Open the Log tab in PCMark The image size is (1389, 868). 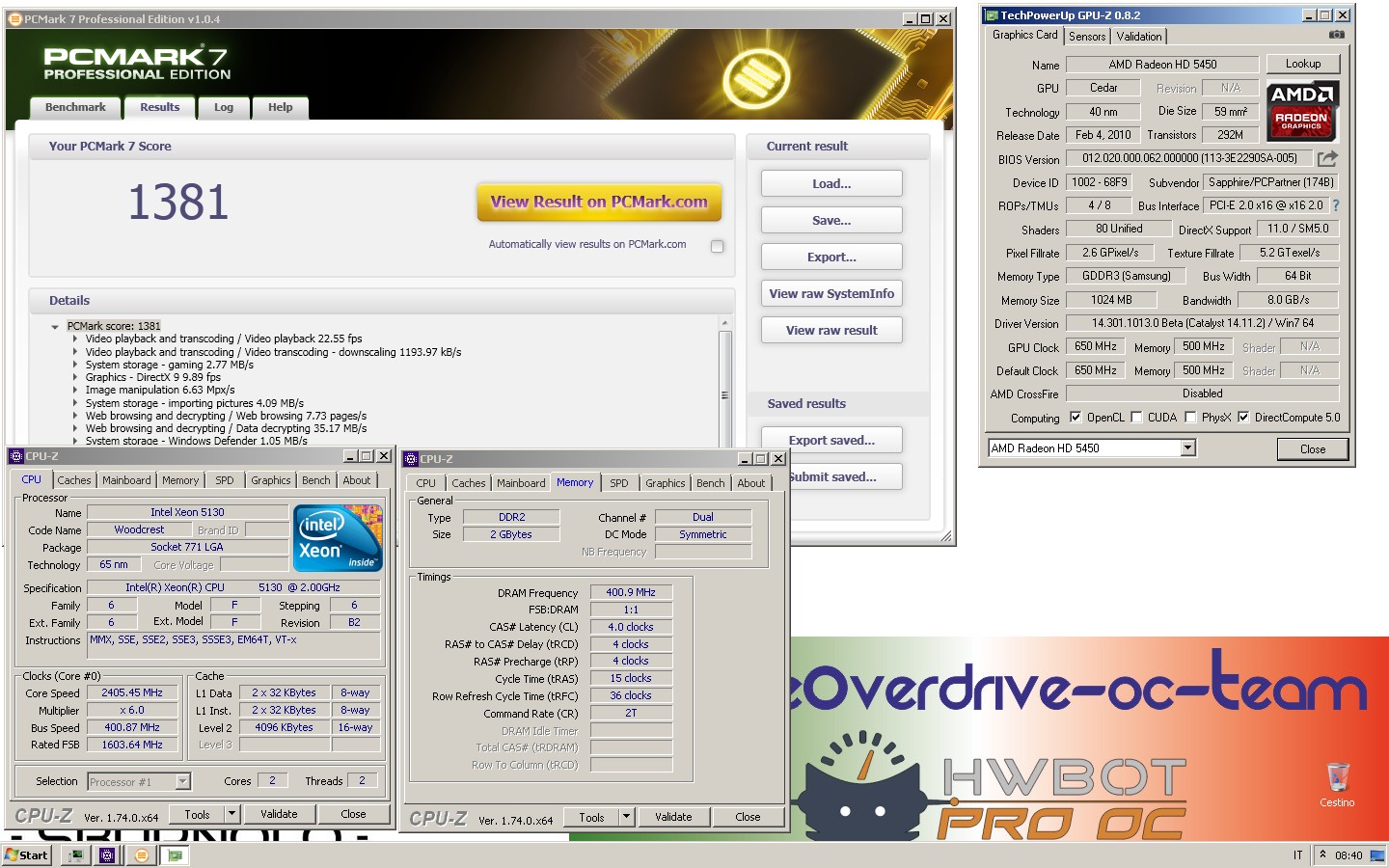click(x=223, y=107)
